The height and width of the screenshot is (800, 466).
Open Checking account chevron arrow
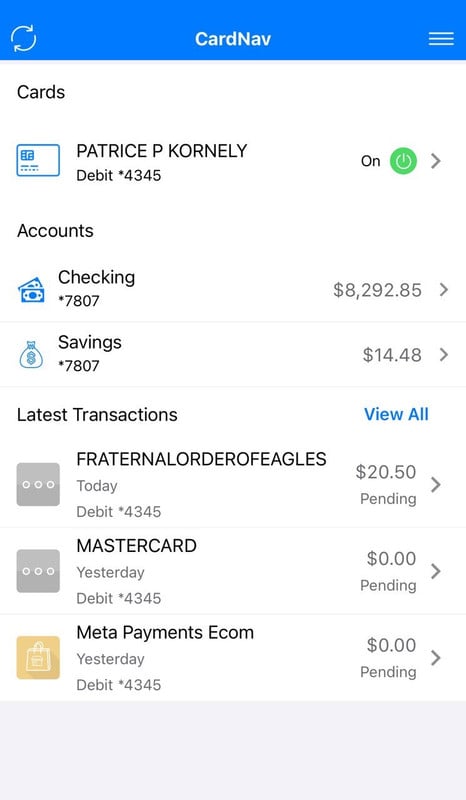click(x=444, y=290)
